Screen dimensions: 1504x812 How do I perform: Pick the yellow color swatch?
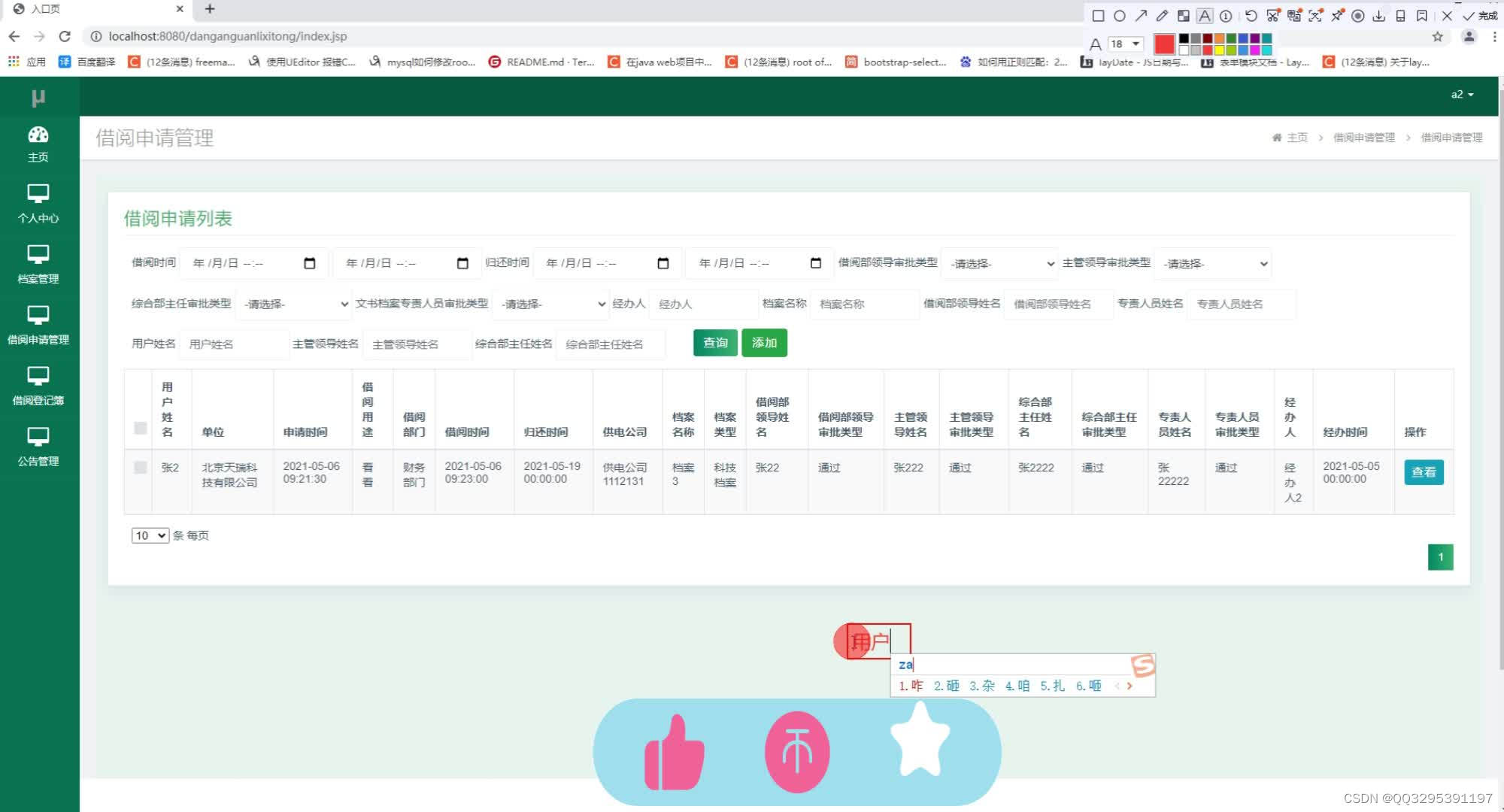(1219, 50)
